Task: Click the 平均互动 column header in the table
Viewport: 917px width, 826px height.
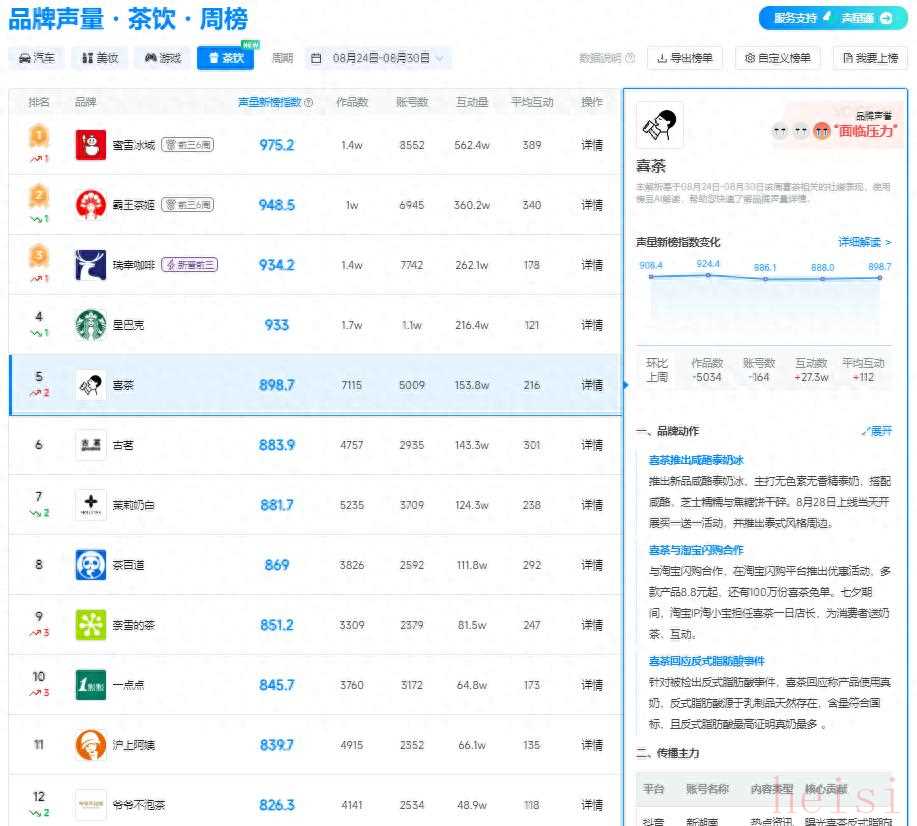Action: [x=532, y=102]
